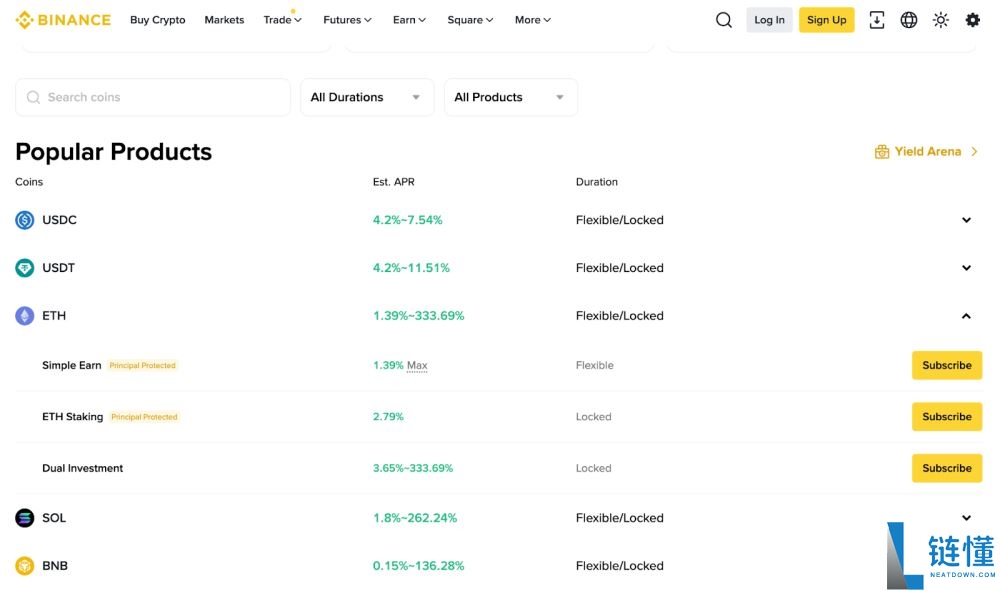Click the Max label beside 1.39%

point(417,365)
